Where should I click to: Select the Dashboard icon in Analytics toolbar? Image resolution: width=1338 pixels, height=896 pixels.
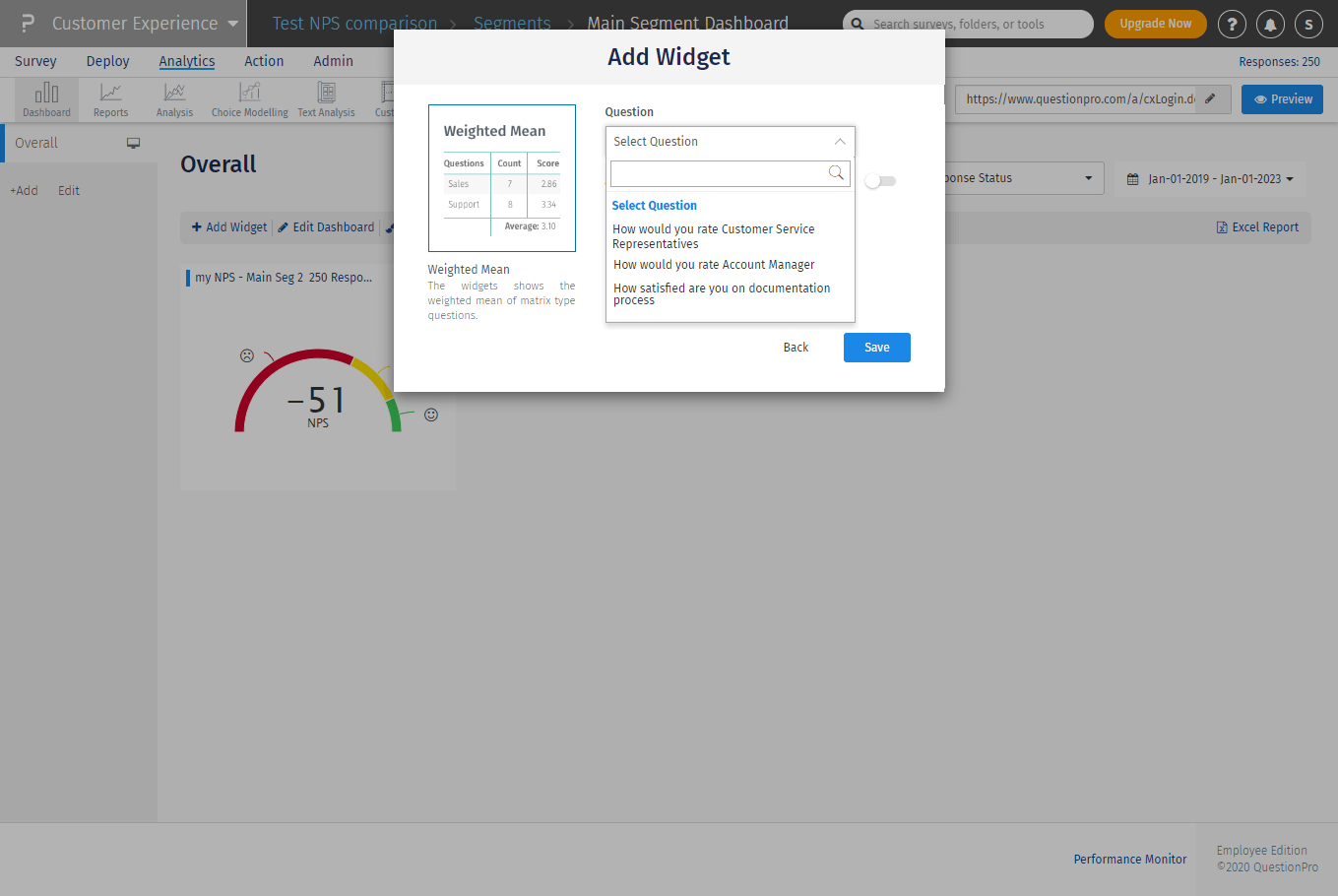tap(46, 94)
